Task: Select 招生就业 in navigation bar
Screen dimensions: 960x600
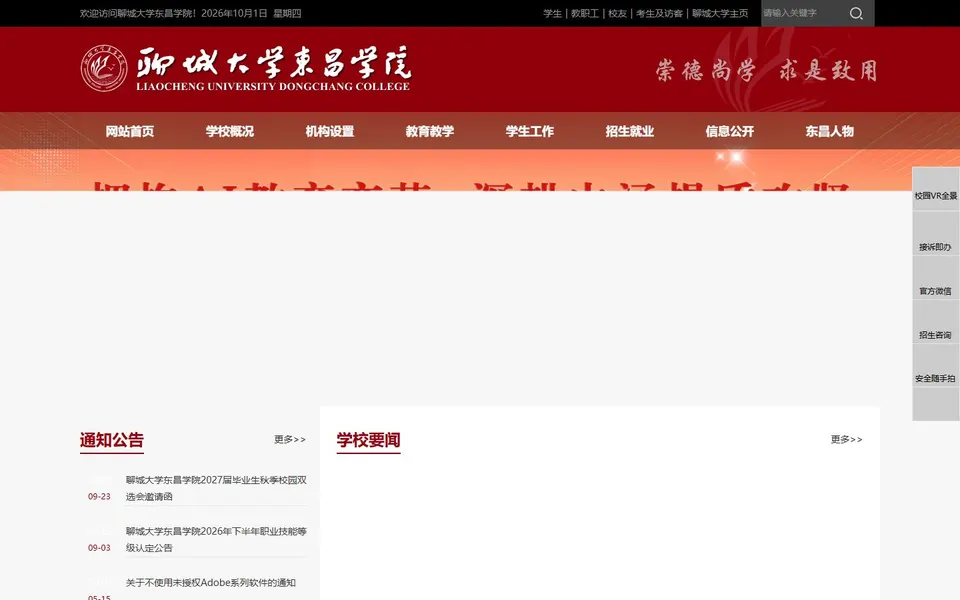Action: pos(630,131)
